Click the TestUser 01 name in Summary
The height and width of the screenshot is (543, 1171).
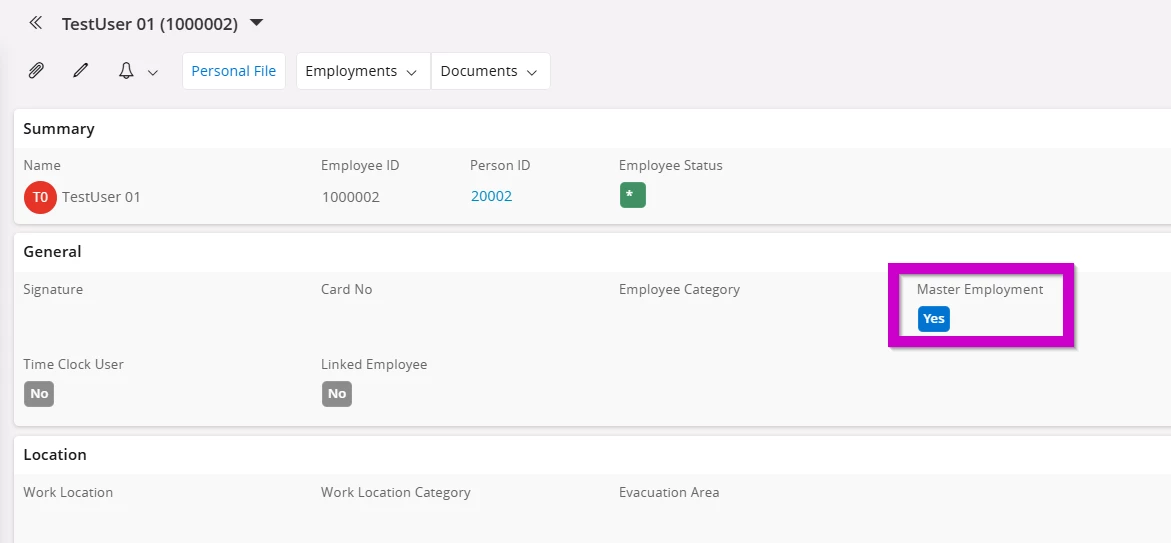click(101, 197)
